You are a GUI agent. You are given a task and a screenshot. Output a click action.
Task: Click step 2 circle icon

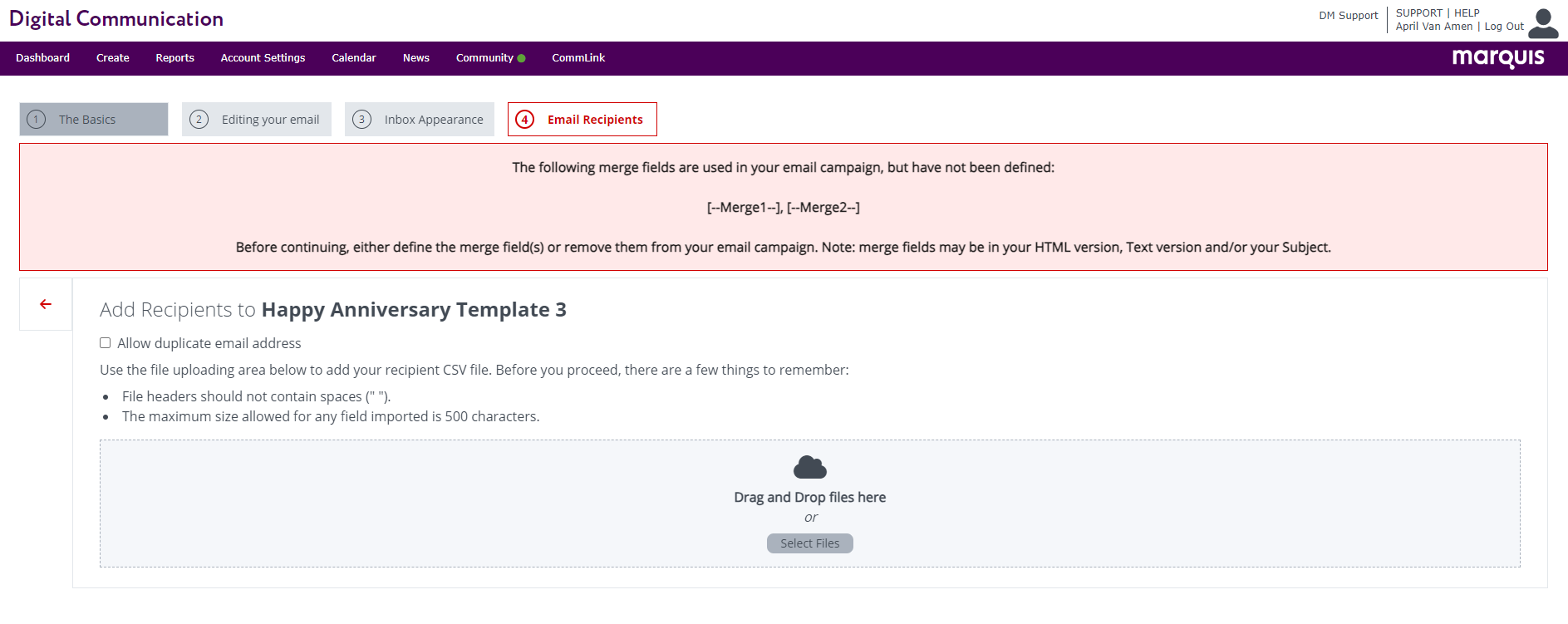199,120
